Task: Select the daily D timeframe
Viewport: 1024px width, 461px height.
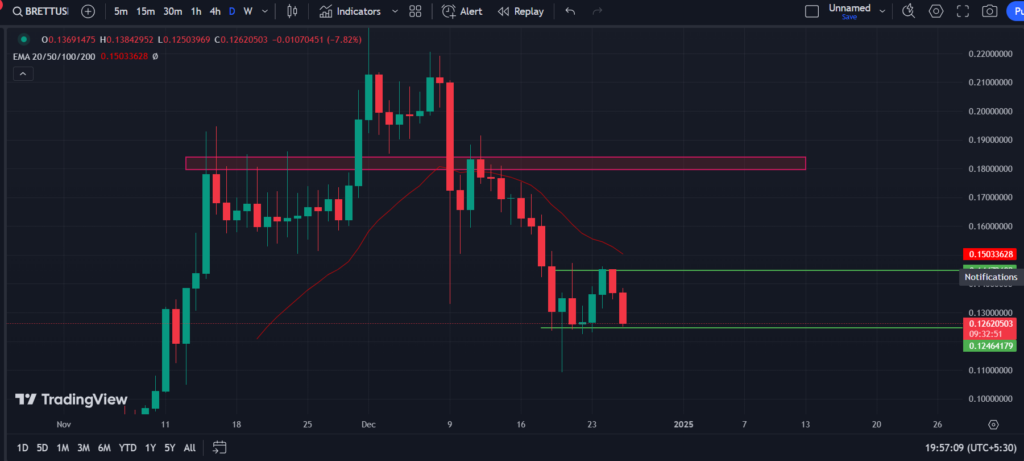Action: 232,11
